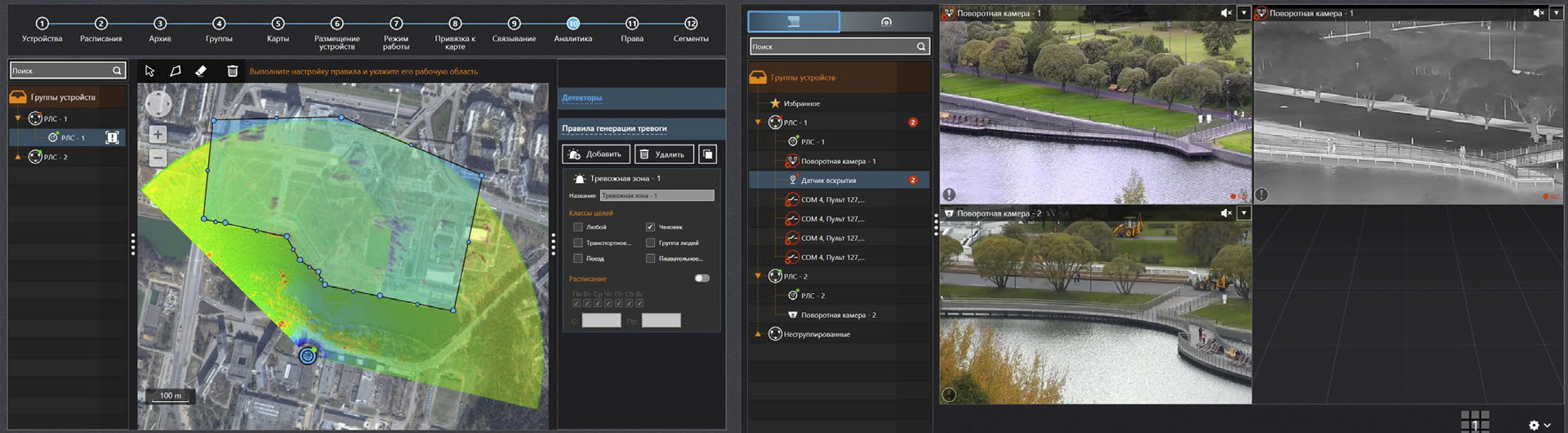The width and height of the screenshot is (1568, 433).
Task: Click the Название zone name field
Action: [x=657, y=196]
